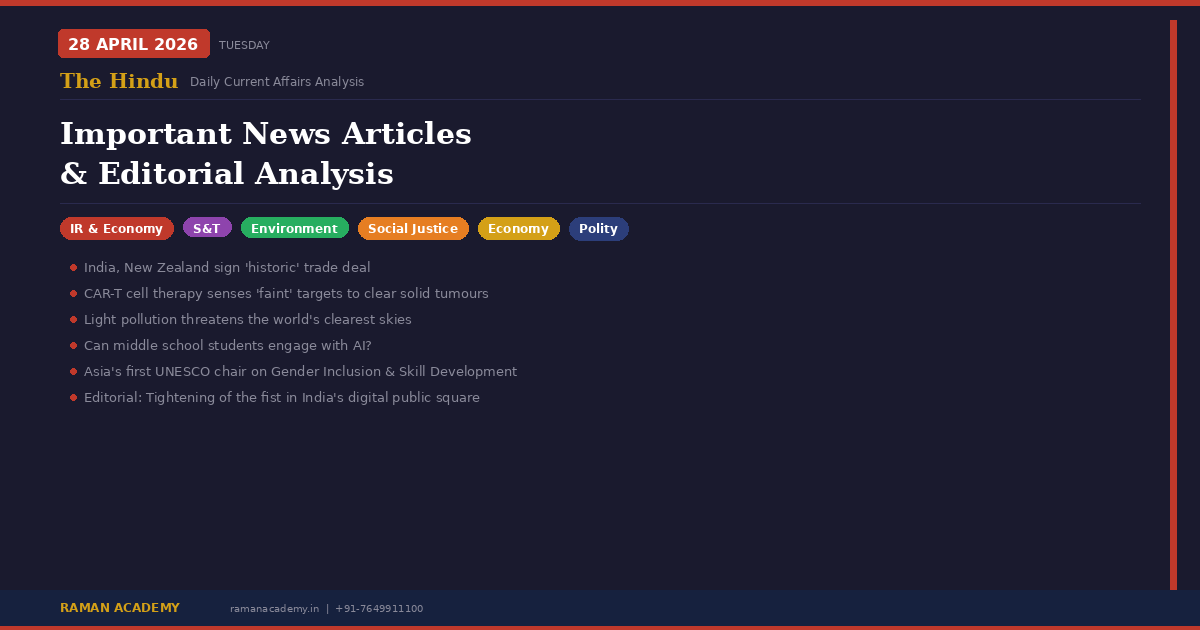1200x630 pixels.
Task: Click the RAMAN ACADEMY footer name
Action: (120, 608)
